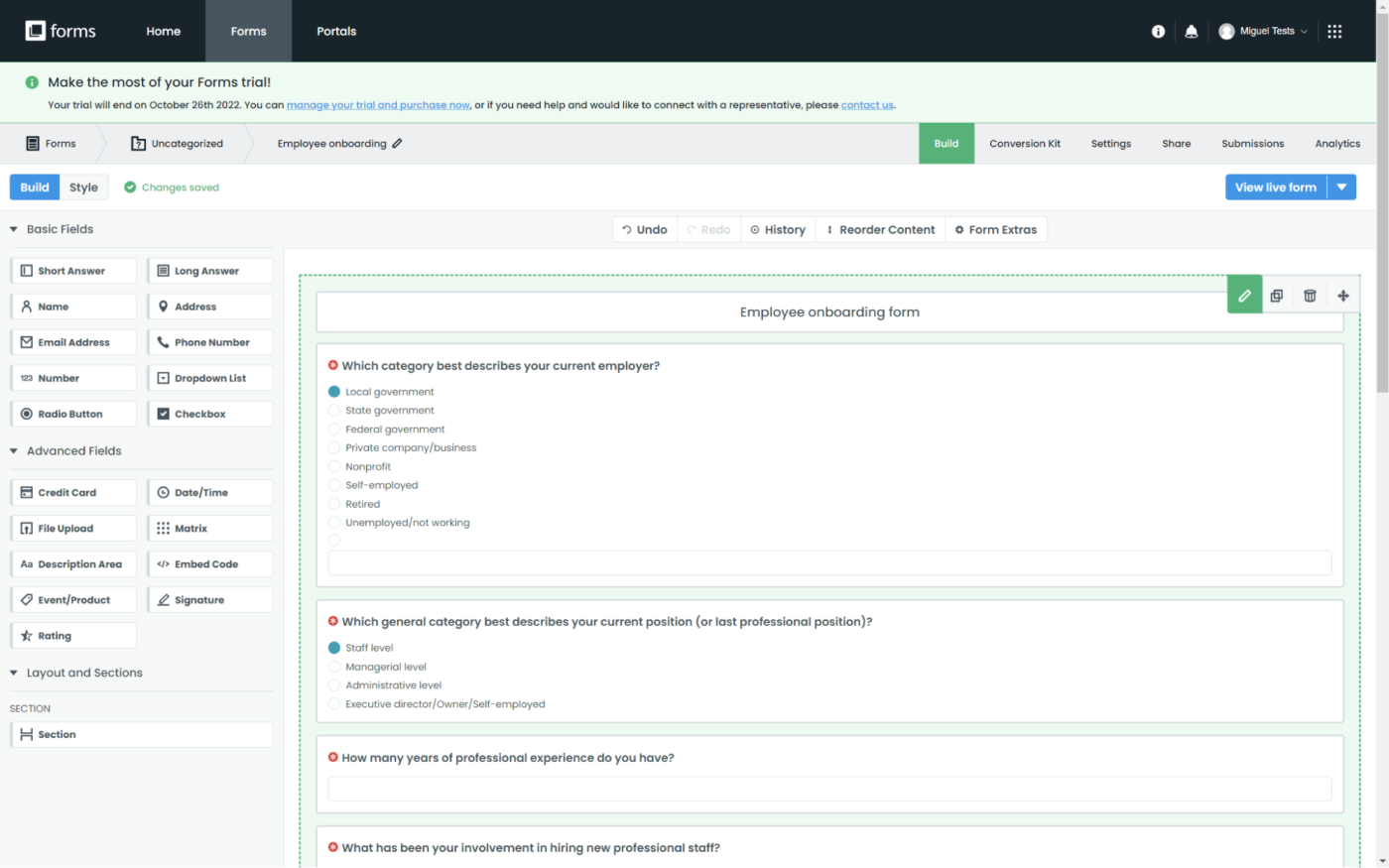The width and height of the screenshot is (1389, 868).
Task: Click the move field crosshair icon
Action: click(1343, 296)
